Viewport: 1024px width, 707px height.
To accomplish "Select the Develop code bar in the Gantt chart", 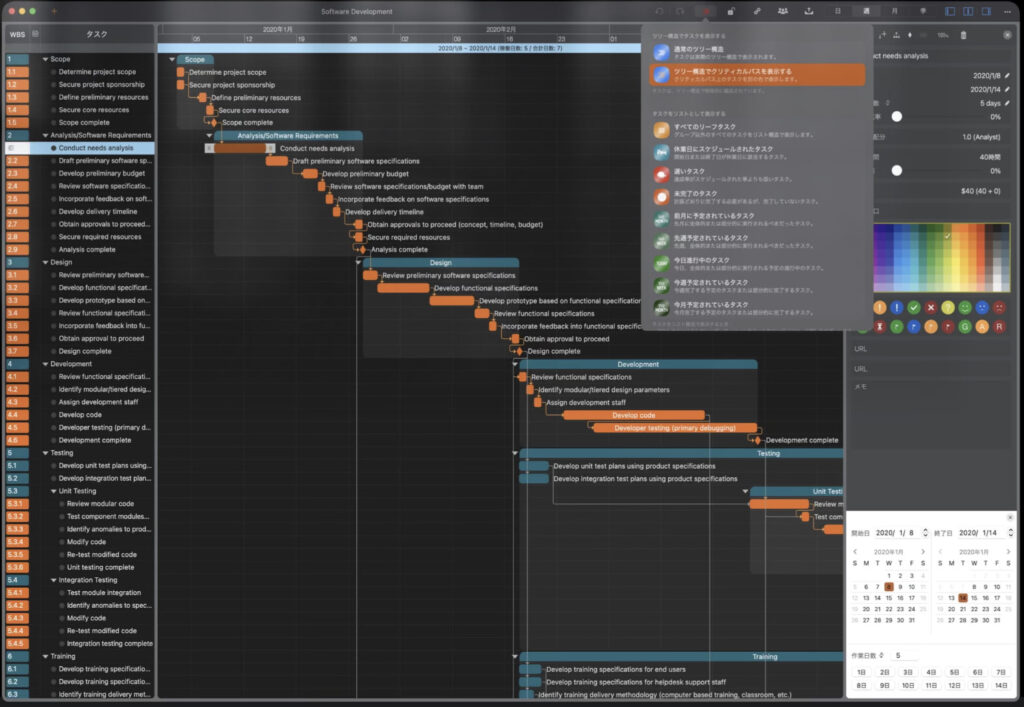I will (x=633, y=415).
